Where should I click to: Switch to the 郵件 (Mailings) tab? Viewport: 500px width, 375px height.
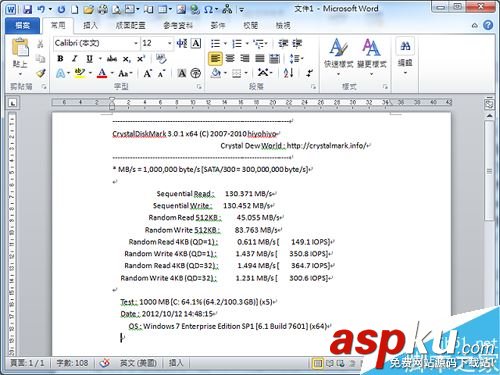coord(218,25)
